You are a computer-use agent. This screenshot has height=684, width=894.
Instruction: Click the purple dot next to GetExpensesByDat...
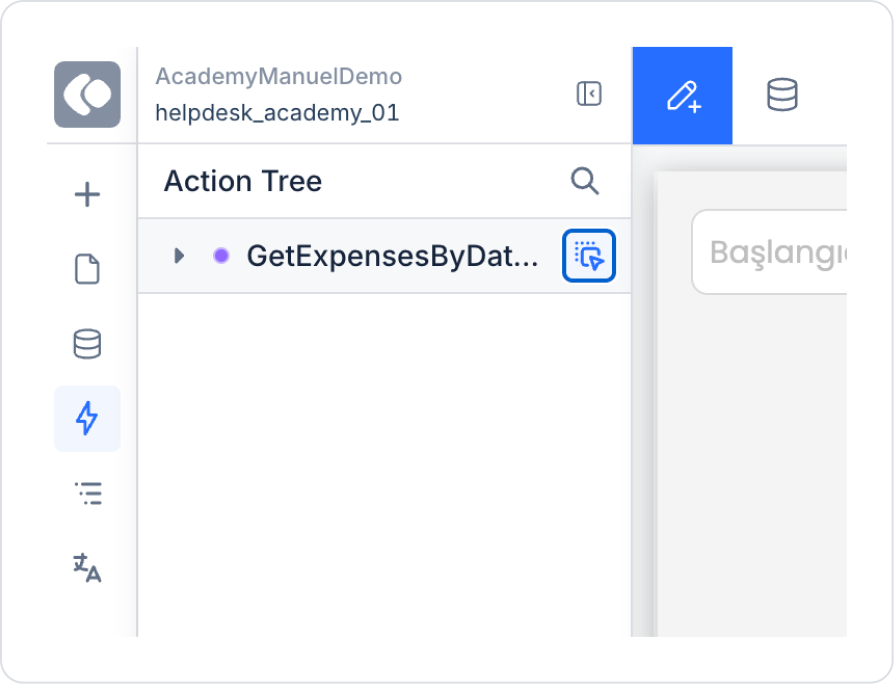[x=221, y=255]
